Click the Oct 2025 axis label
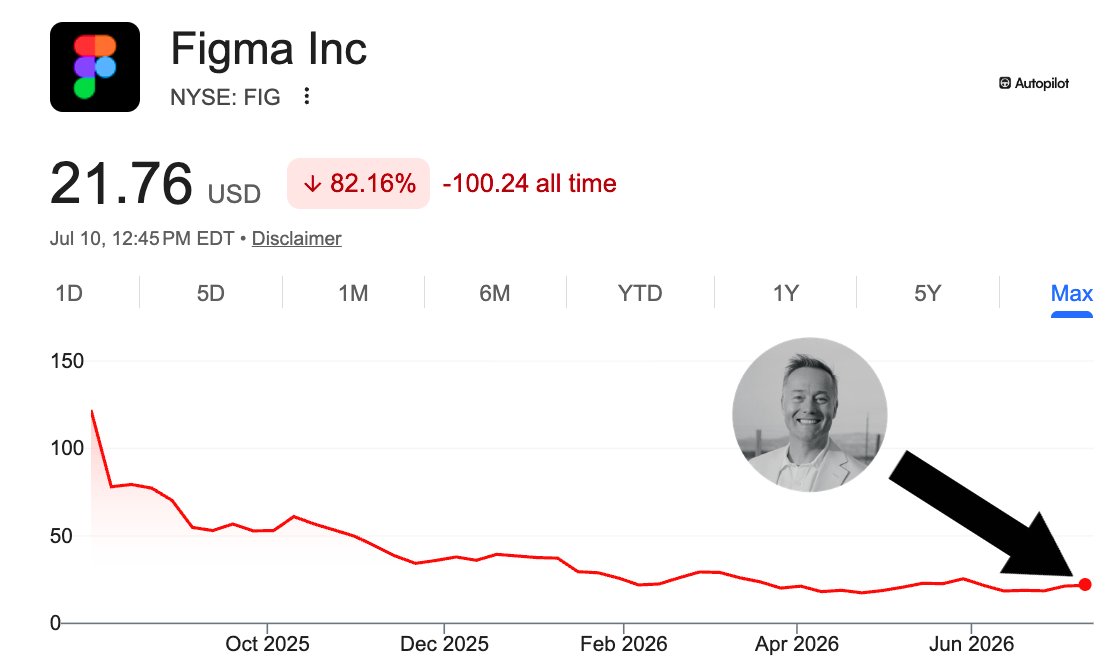The height and width of the screenshot is (672, 1116). point(267,644)
